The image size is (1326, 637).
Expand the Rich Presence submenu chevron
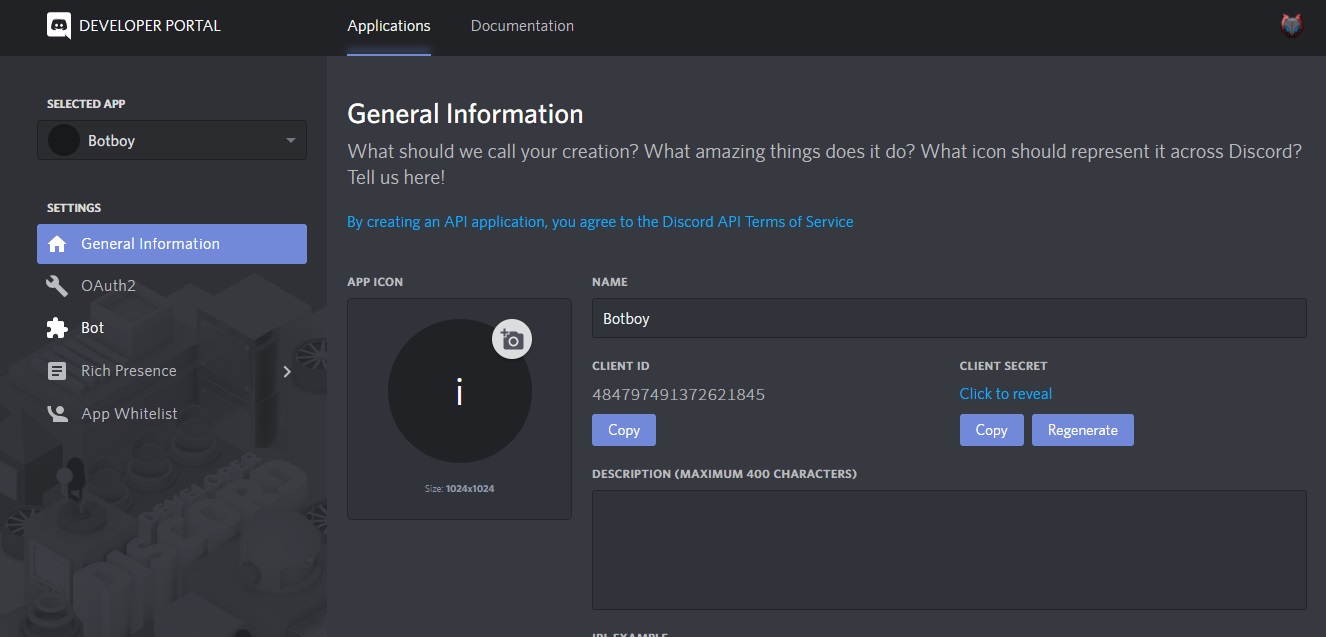tap(287, 371)
